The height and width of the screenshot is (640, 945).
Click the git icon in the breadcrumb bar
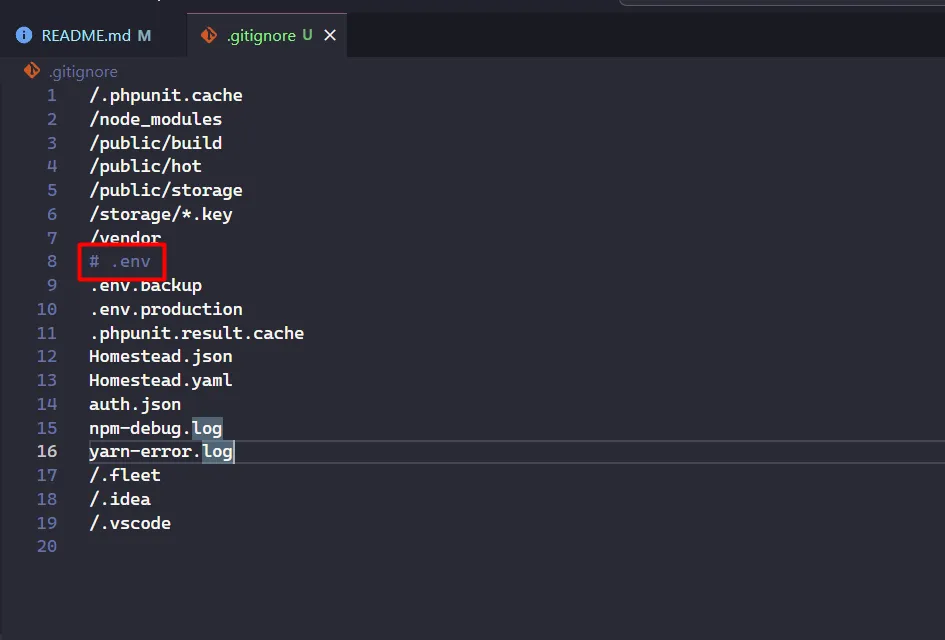point(31,72)
